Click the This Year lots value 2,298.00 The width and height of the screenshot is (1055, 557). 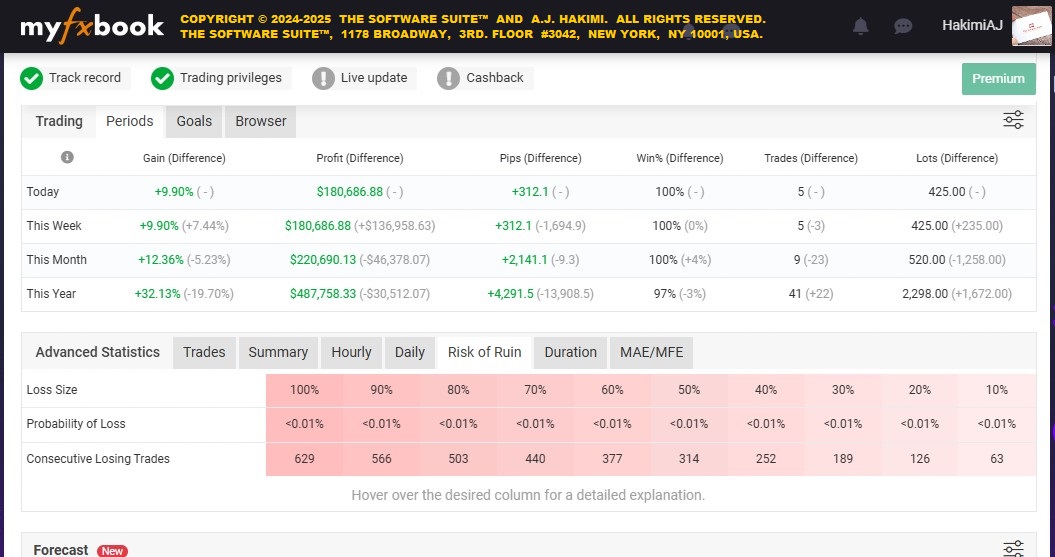[925, 294]
